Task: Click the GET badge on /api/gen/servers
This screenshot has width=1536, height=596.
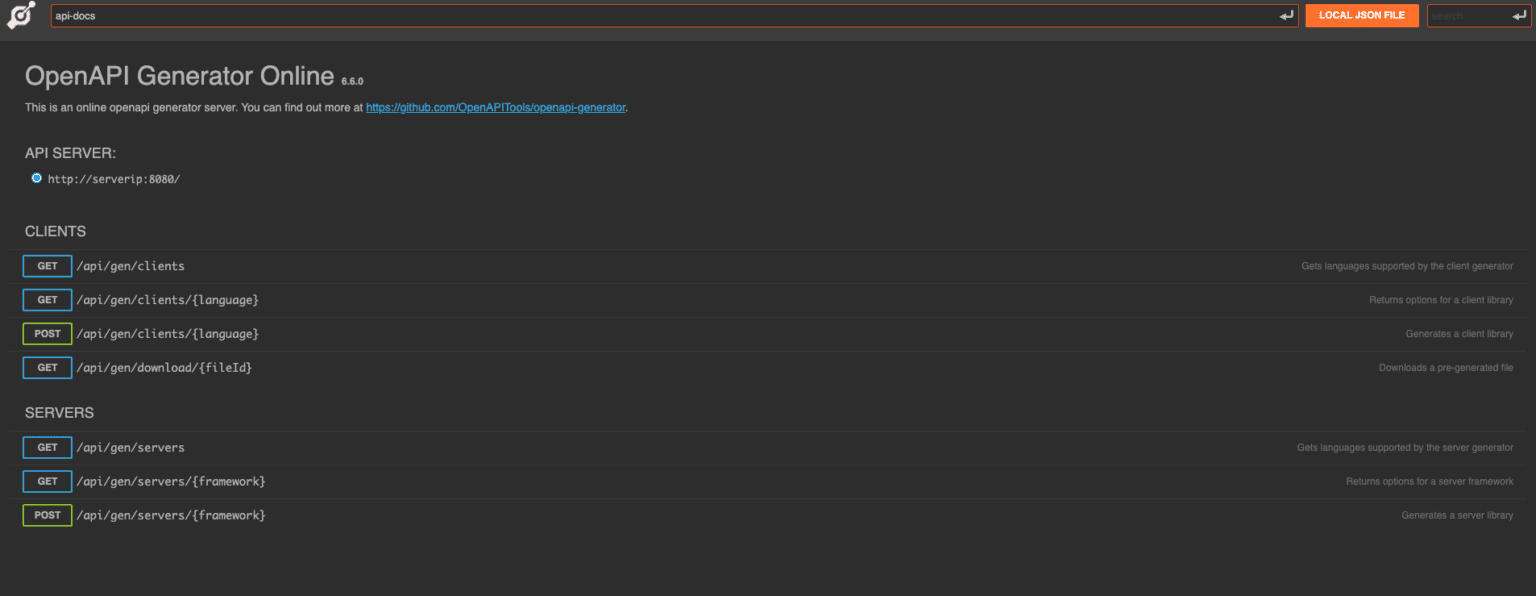Action: [46, 447]
